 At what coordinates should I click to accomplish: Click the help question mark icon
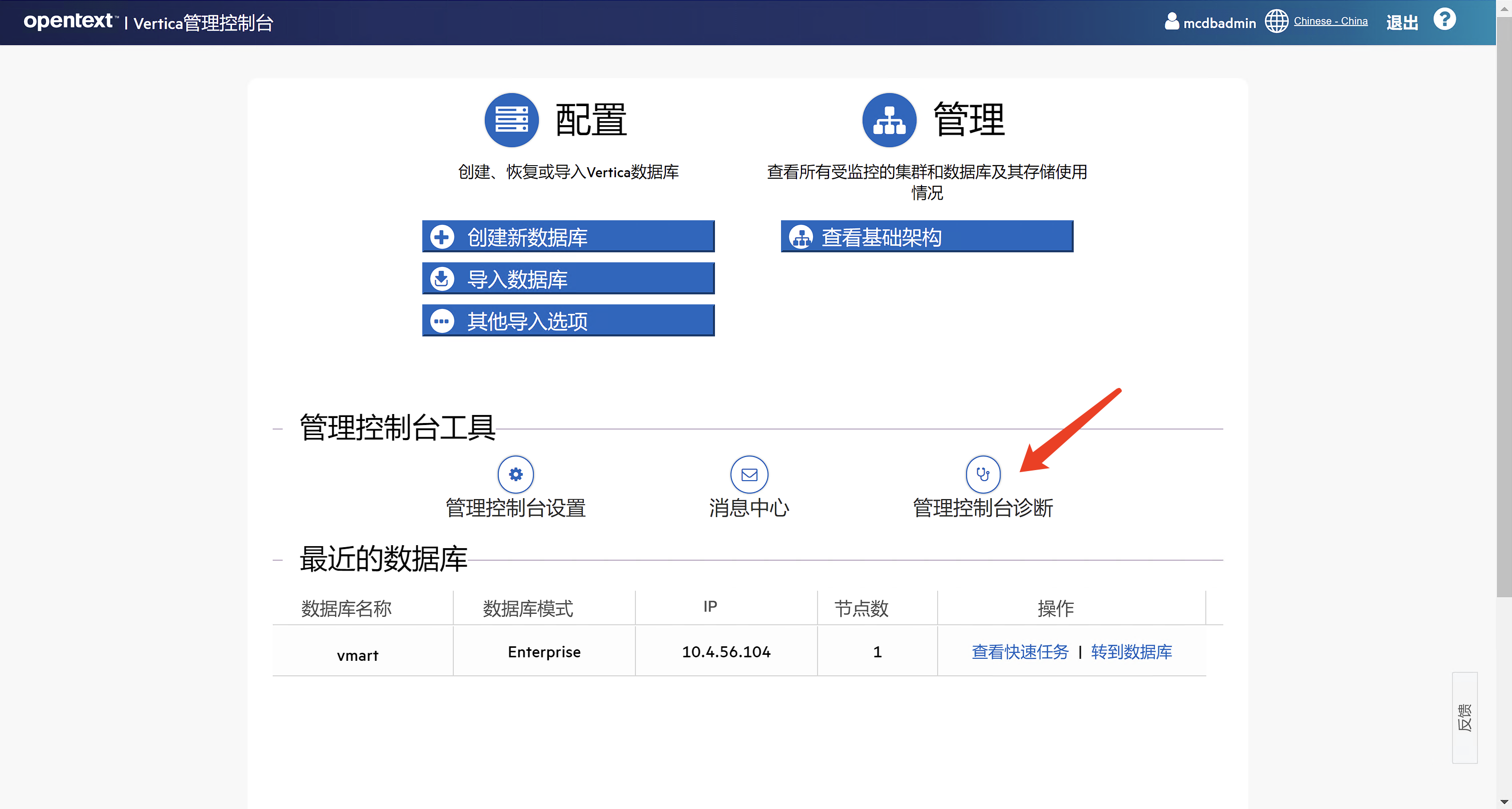coord(1444,20)
